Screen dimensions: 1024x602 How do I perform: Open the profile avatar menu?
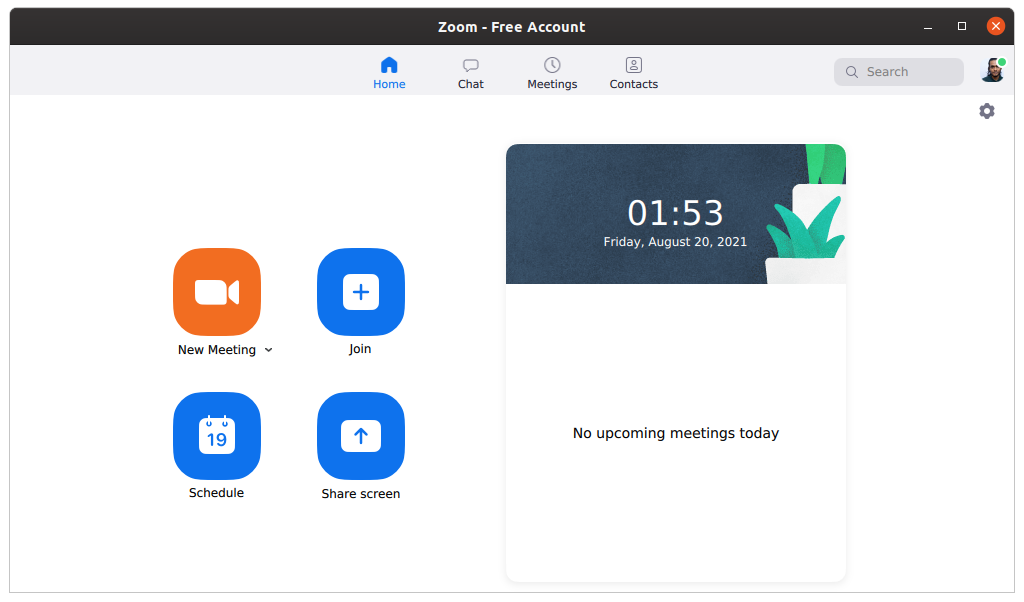click(x=992, y=70)
